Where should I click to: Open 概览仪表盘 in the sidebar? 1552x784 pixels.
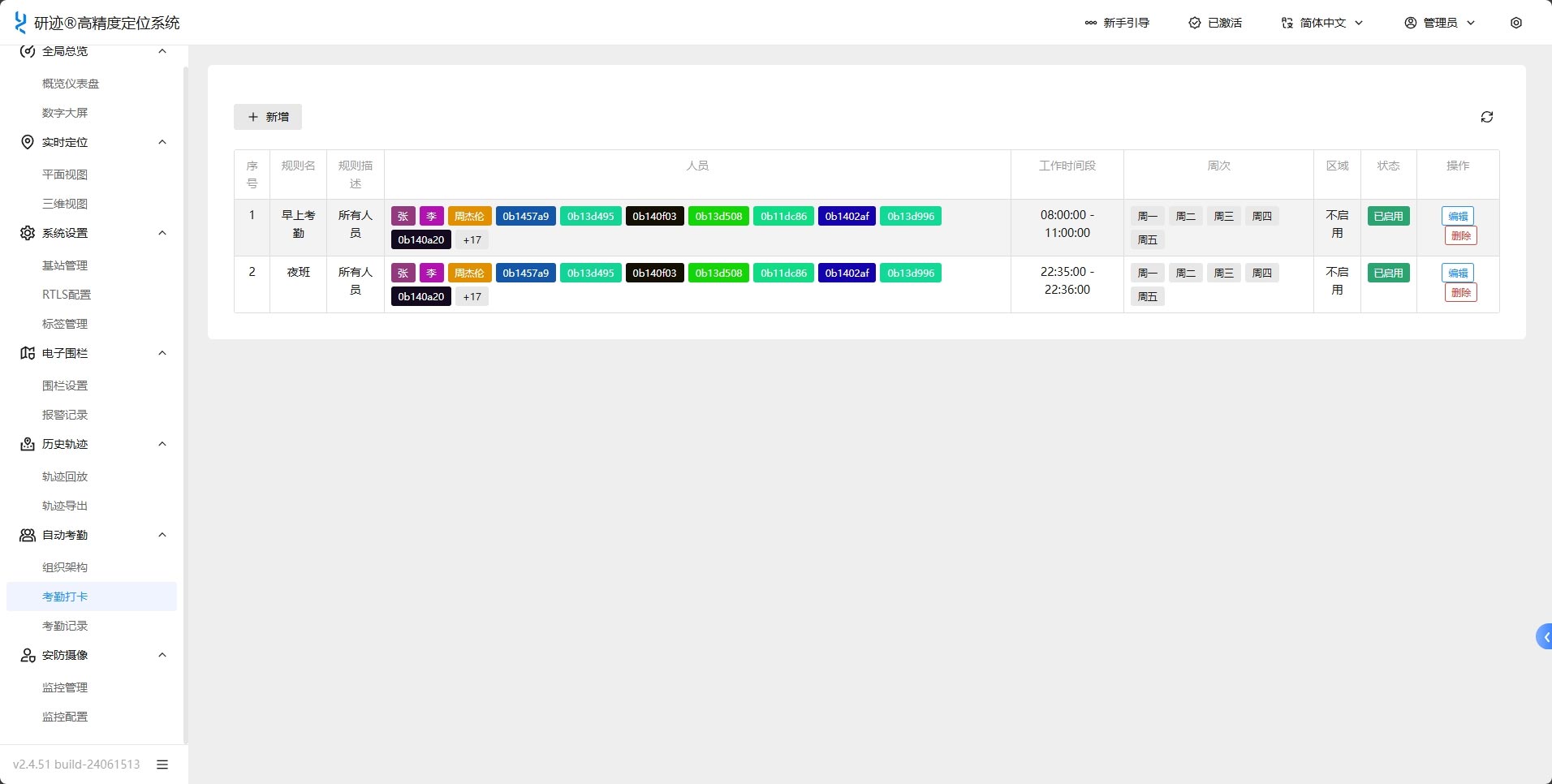coord(71,84)
